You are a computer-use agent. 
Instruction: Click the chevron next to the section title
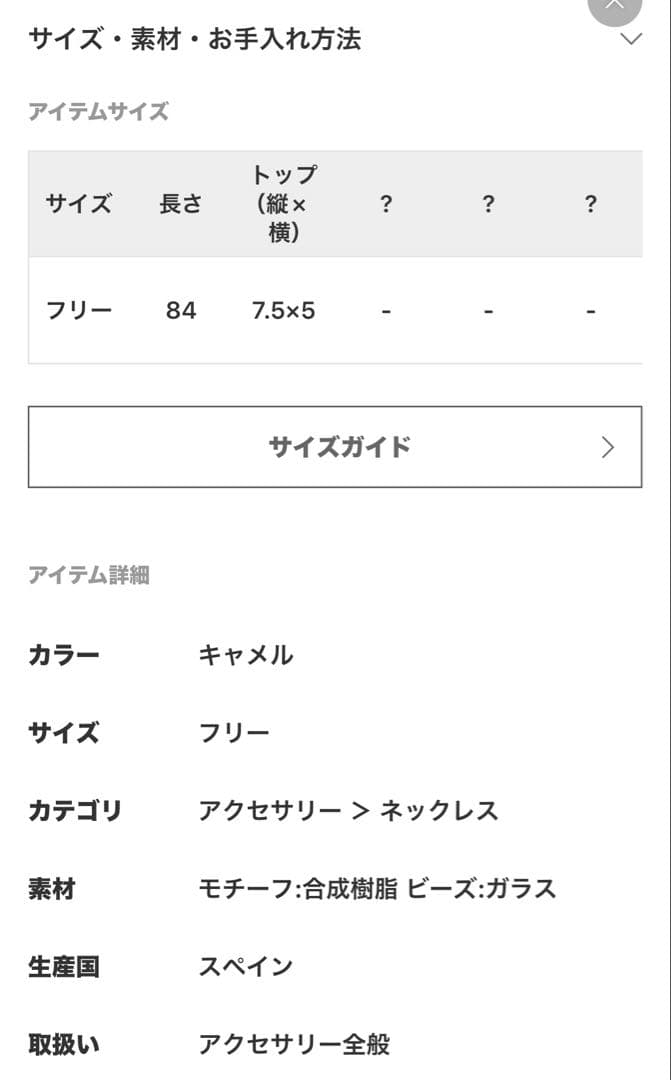tap(630, 40)
